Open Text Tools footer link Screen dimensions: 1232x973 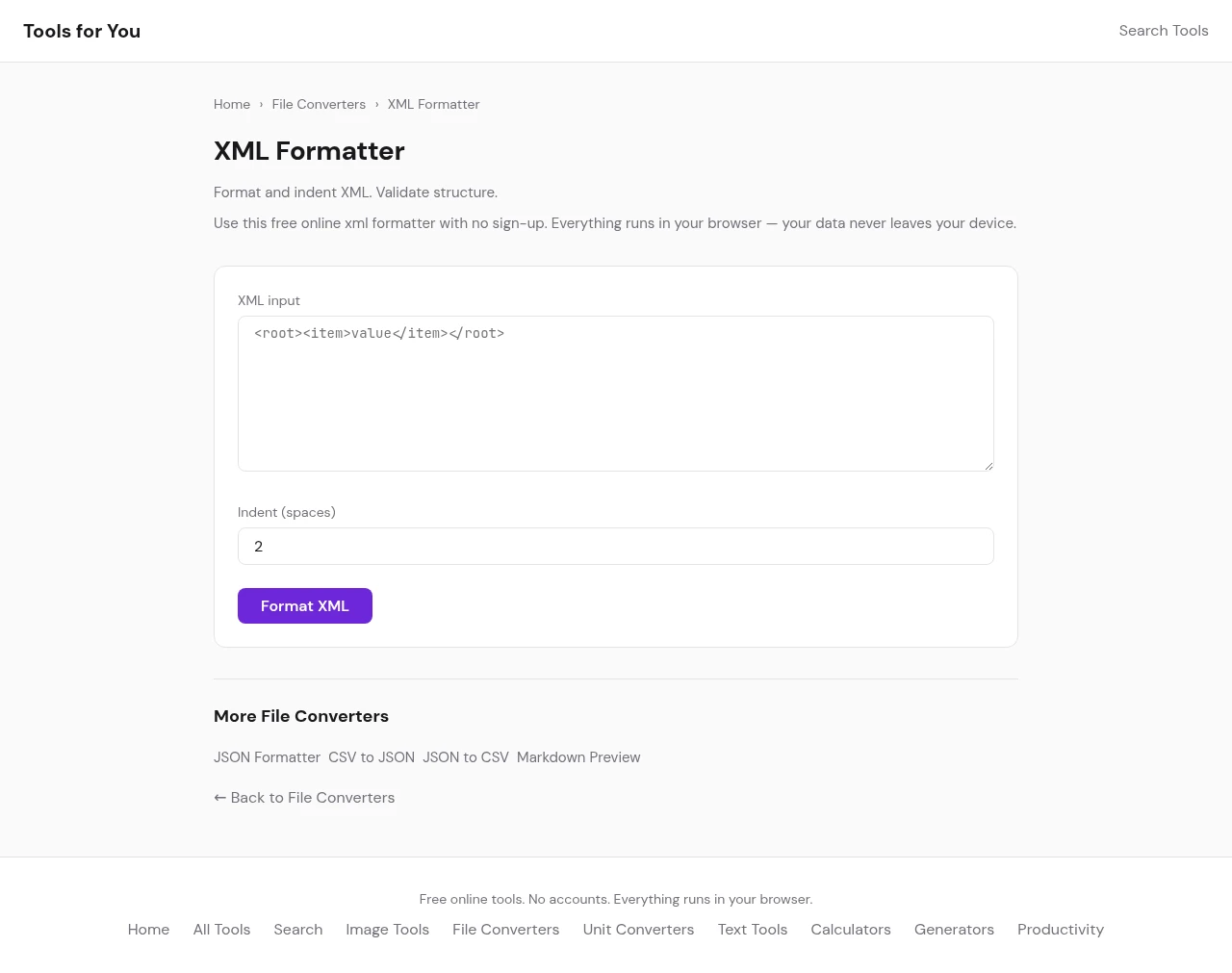coord(752,930)
